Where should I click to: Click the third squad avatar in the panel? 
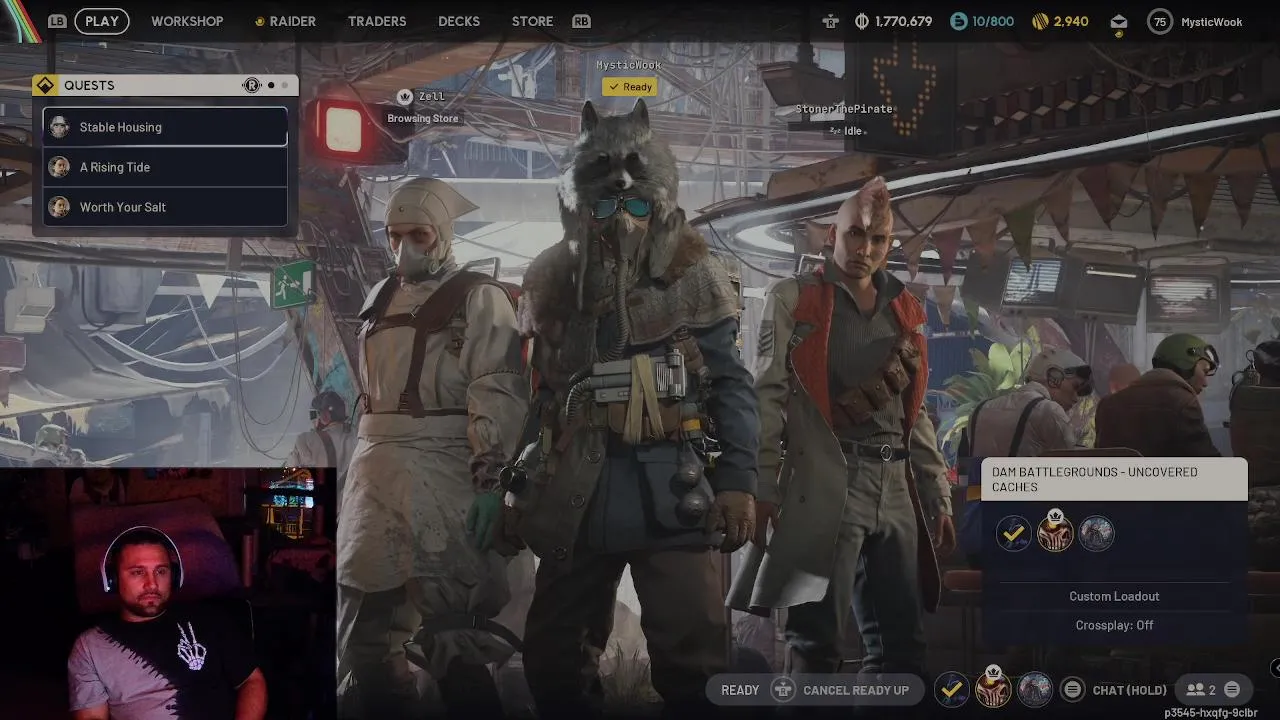(1096, 534)
